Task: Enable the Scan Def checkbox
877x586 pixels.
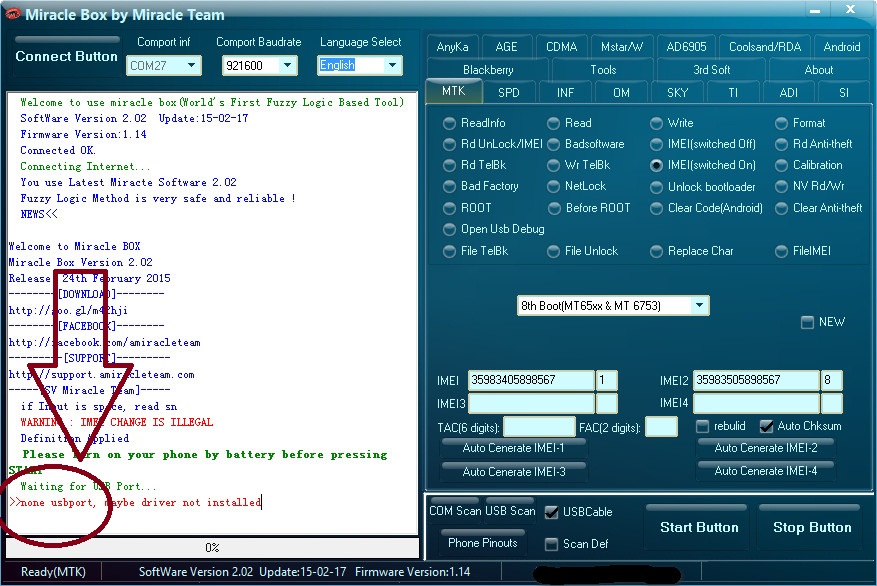Action: pos(551,544)
